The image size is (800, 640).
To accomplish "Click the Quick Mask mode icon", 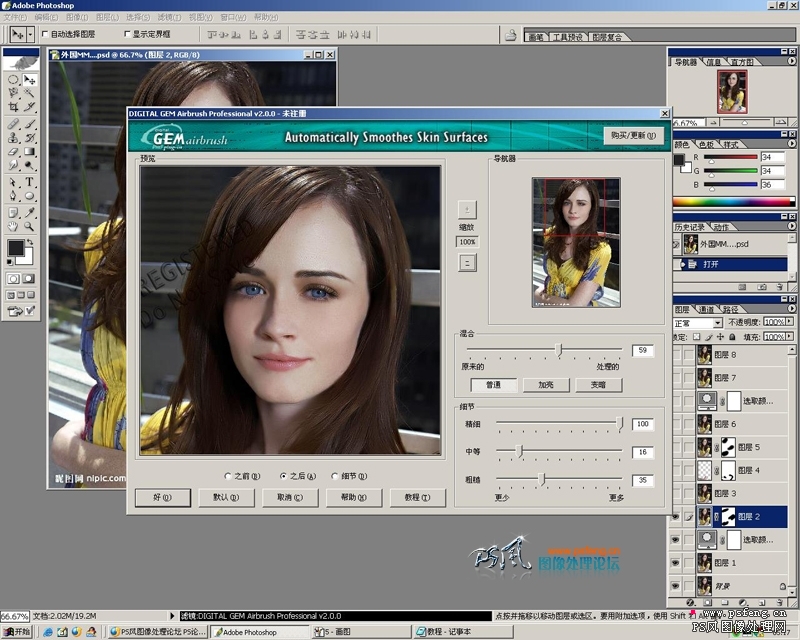I will point(29,279).
